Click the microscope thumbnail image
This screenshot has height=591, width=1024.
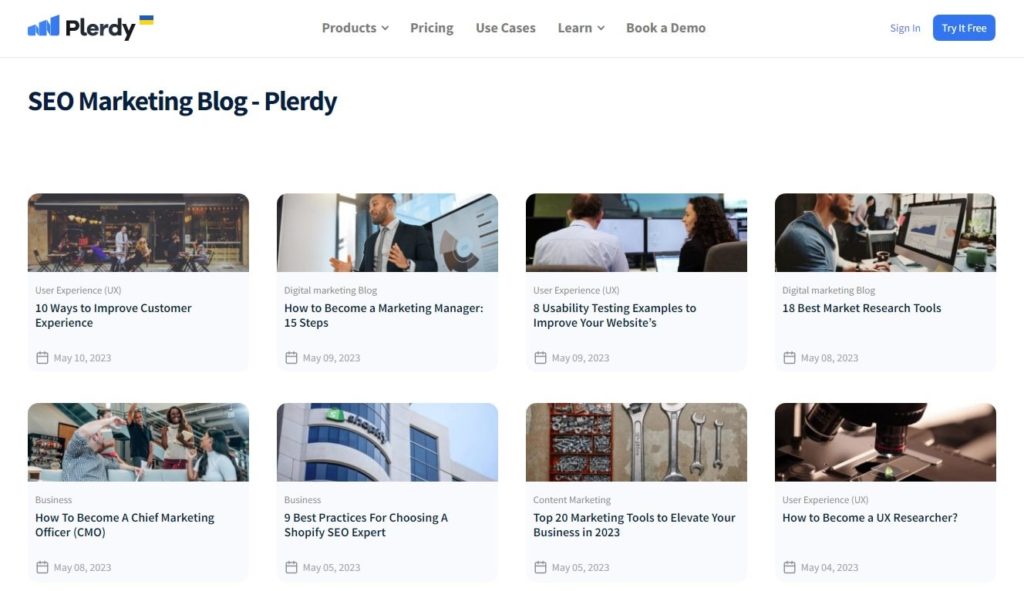pyautogui.click(x=885, y=442)
